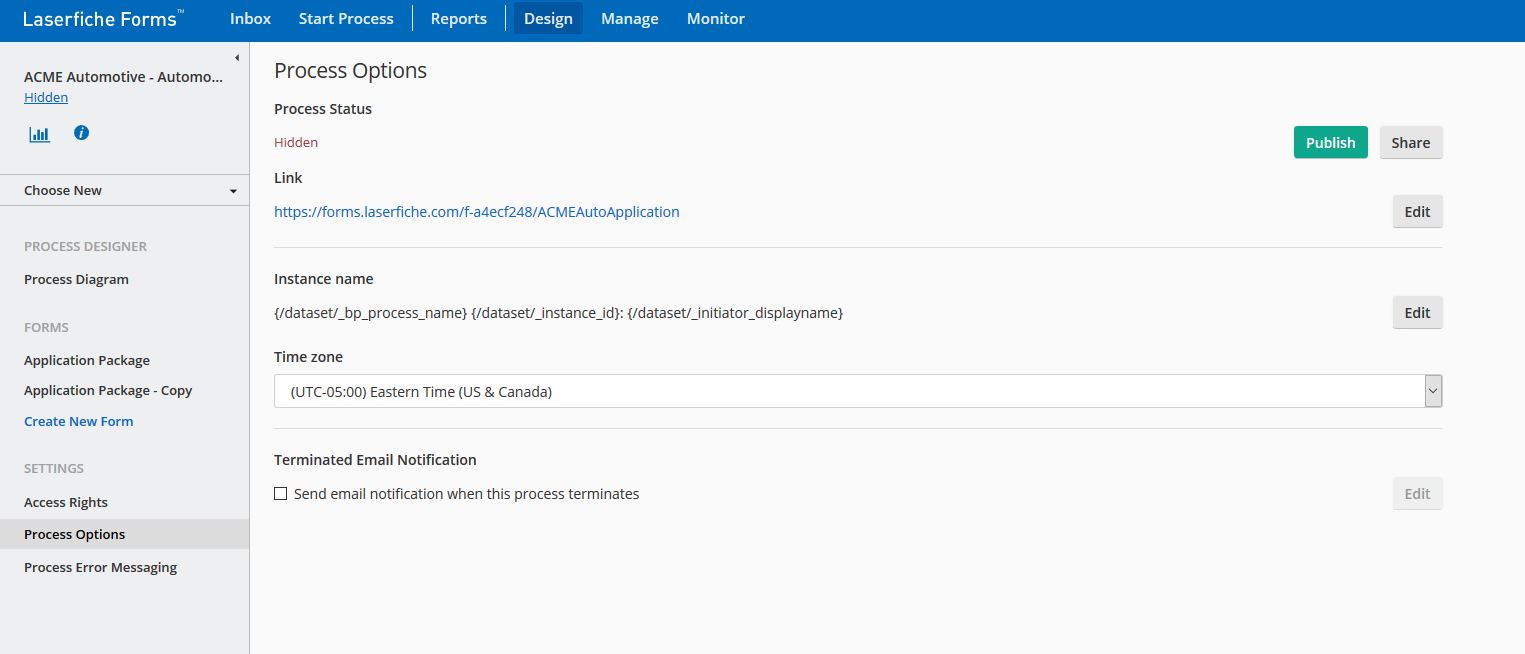Open the process reports chart icon

[x=39, y=134]
